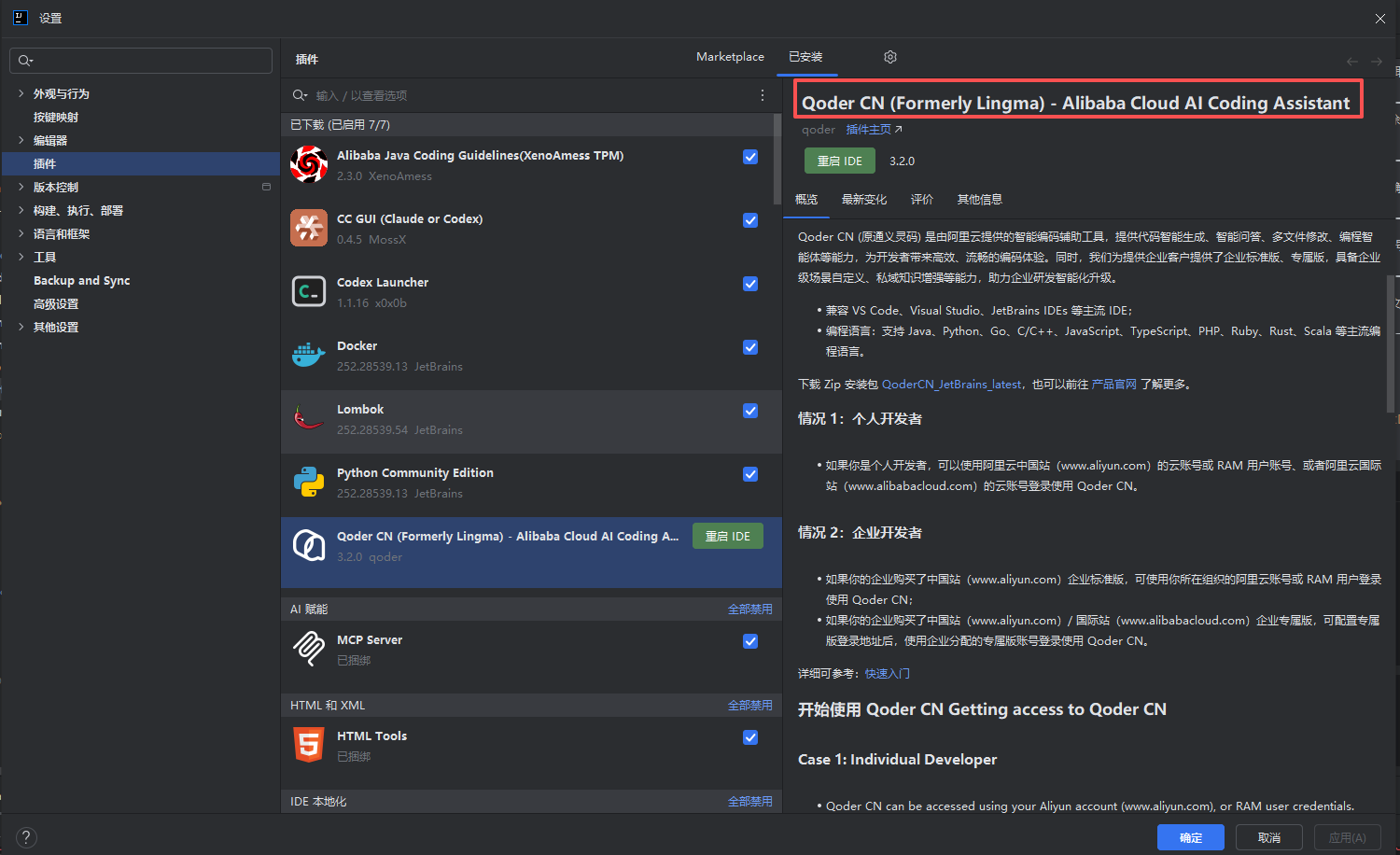Click 全部禁用 for IDE 本地化 group
The width and height of the screenshot is (1400, 855).
pos(750,802)
